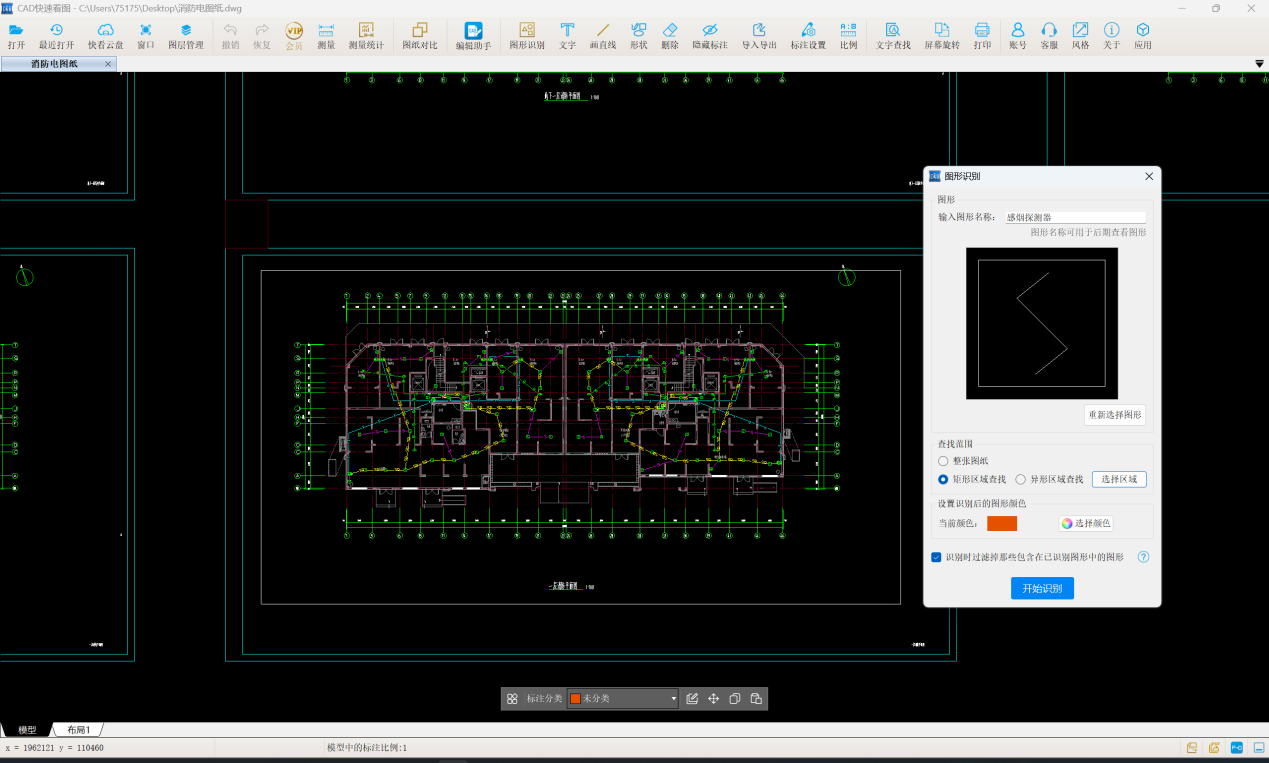This screenshot has width=1269, height=763.
Task: Expand the tab list arrow at far right
Action: (x=1259, y=64)
